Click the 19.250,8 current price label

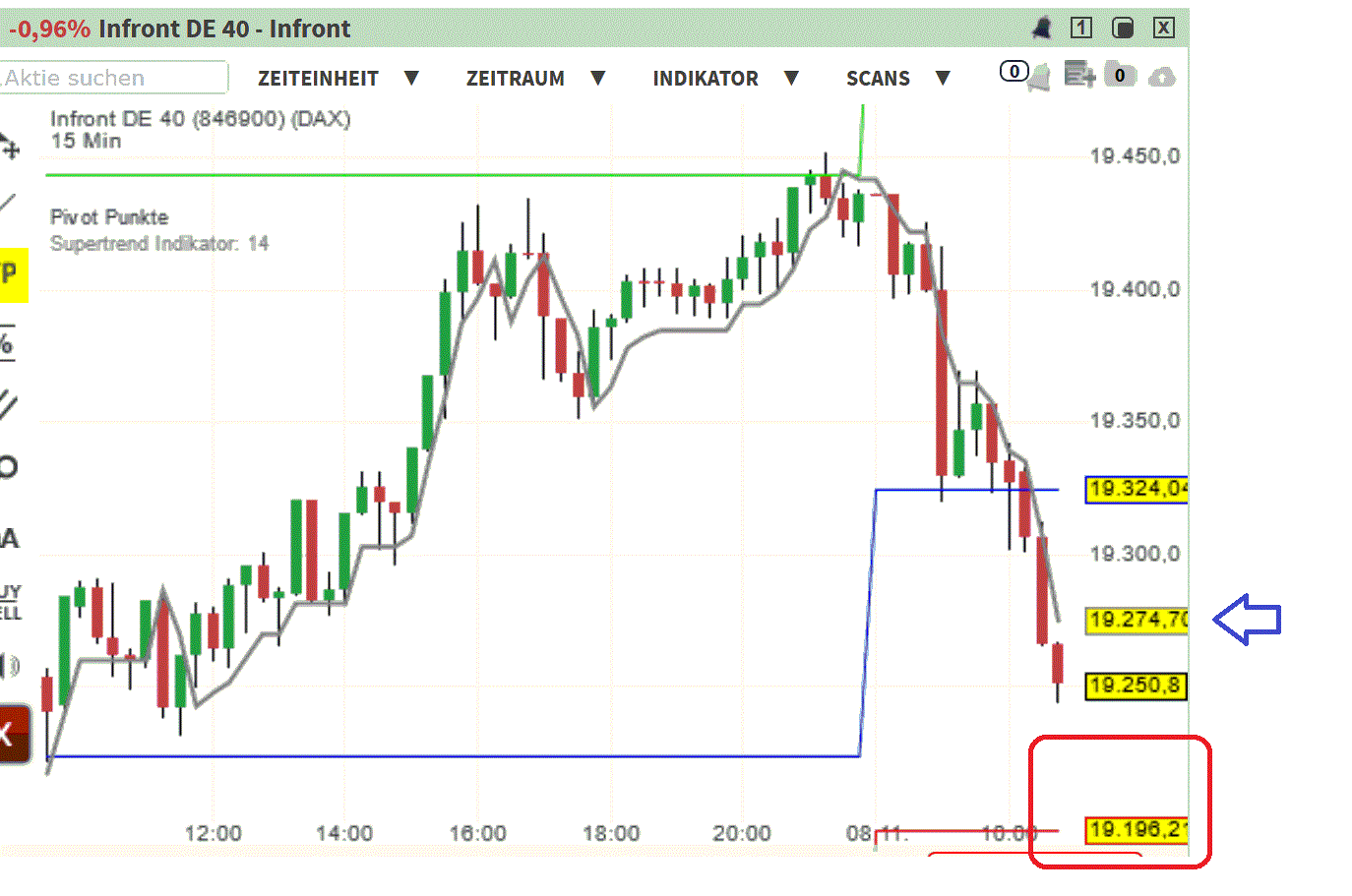(x=1137, y=686)
